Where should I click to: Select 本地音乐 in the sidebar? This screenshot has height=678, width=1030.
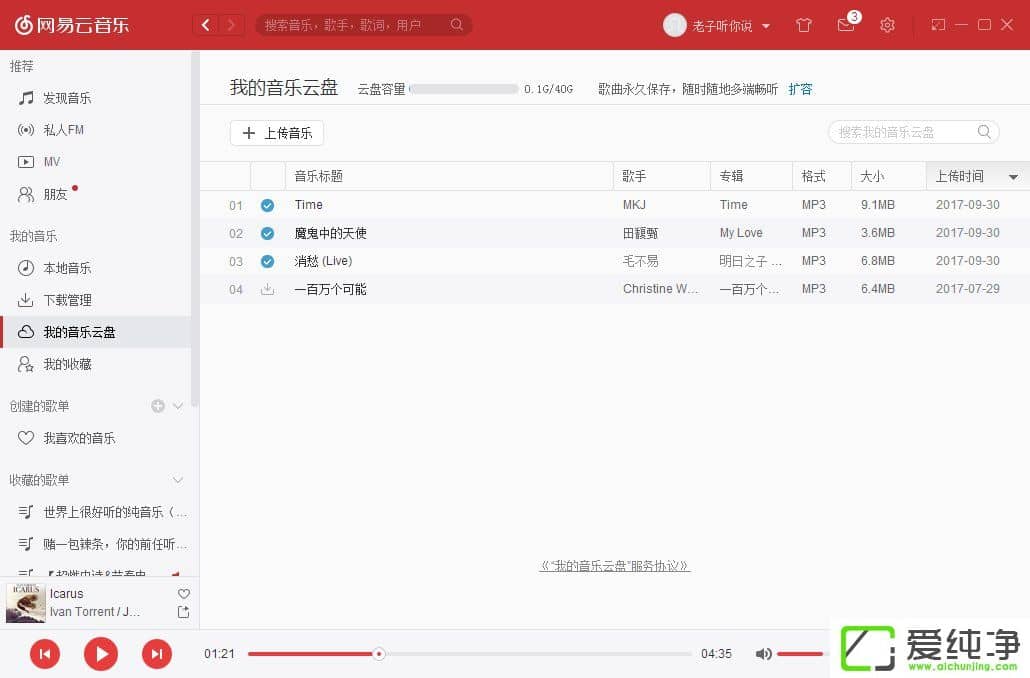[67, 268]
